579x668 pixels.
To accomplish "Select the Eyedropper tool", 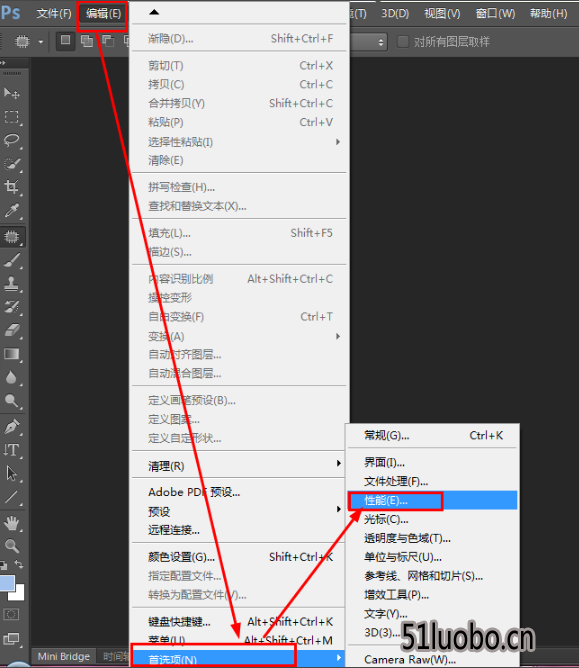I will click(12, 211).
